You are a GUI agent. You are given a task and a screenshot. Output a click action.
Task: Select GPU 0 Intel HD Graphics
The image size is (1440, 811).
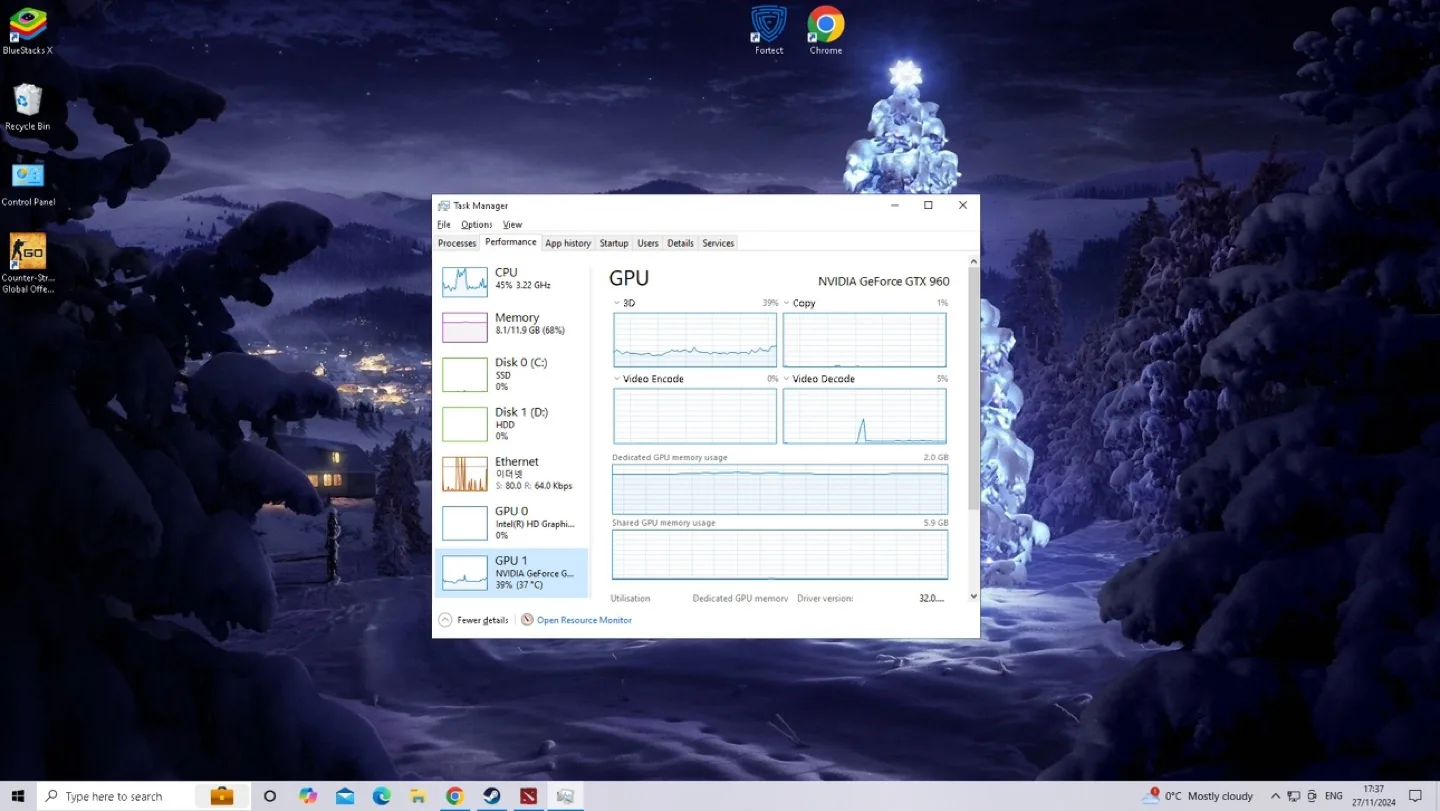pyautogui.click(x=512, y=523)
